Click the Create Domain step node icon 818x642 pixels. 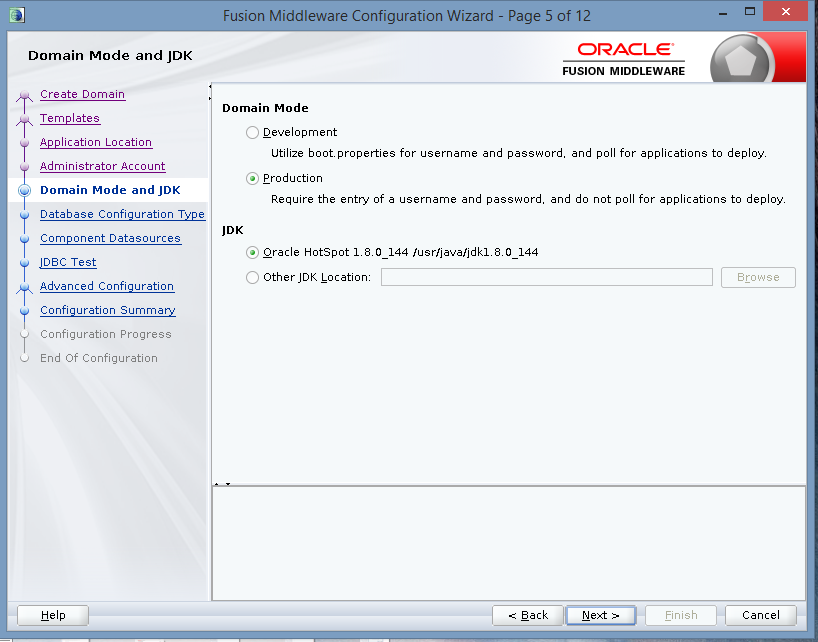tap(24, 96)
